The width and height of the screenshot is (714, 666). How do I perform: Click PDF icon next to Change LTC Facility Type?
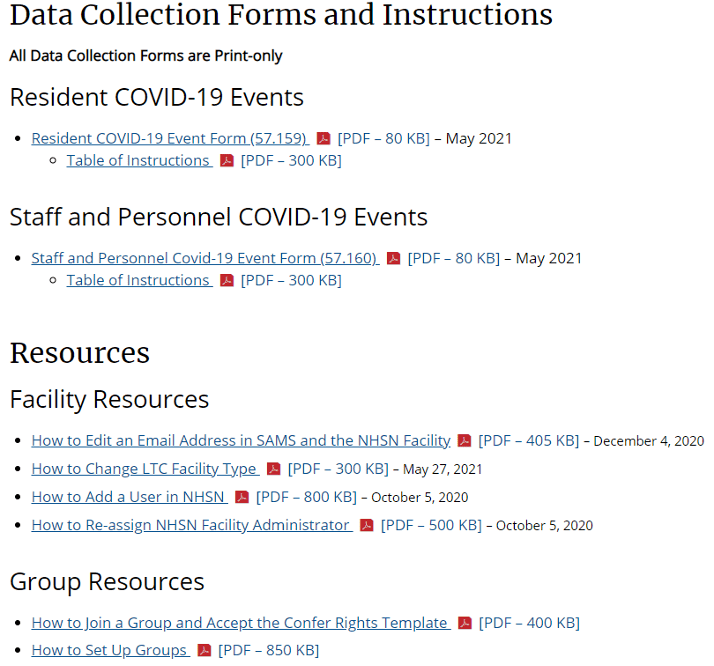pos(273,469)
